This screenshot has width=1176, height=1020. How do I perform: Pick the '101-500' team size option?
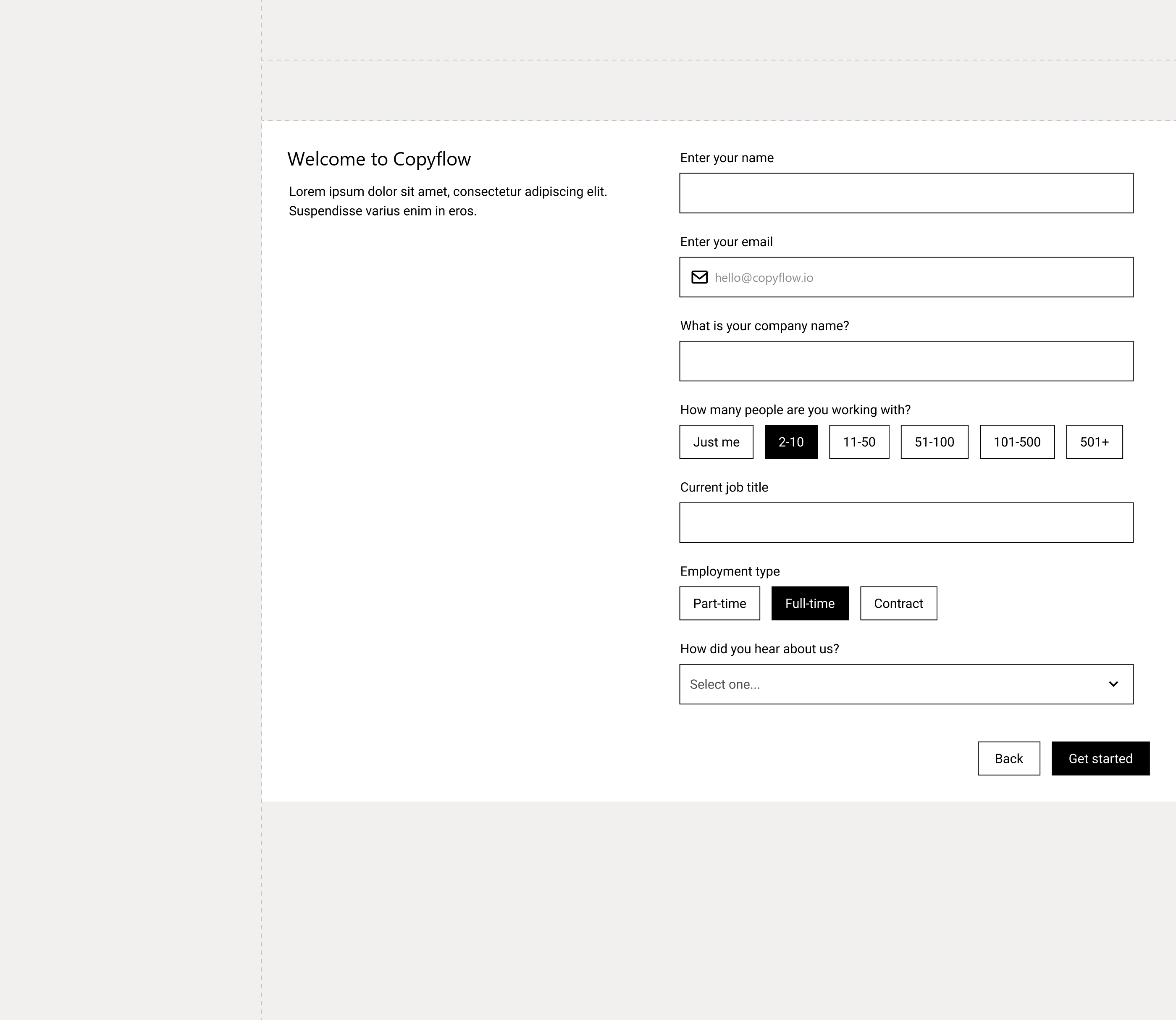pos(1017,442)
